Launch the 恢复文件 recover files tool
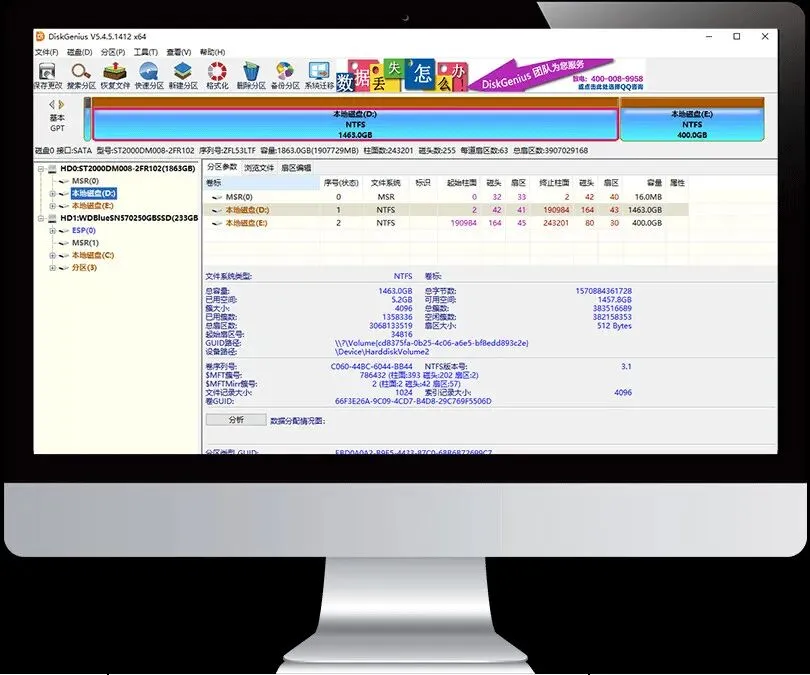The image size is (810, 675). [115, 76]
